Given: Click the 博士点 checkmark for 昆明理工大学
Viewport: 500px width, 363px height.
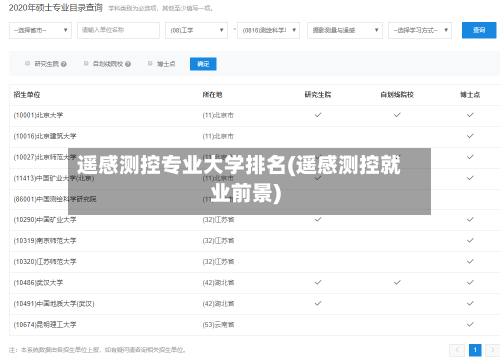Looking at the screenshot, I should pyautogui.click(x=470, y=324).
